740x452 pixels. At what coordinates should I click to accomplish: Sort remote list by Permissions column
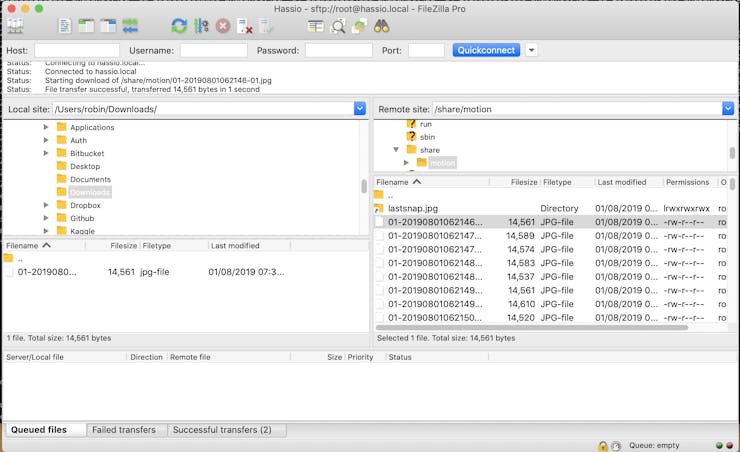click(690, 182)
